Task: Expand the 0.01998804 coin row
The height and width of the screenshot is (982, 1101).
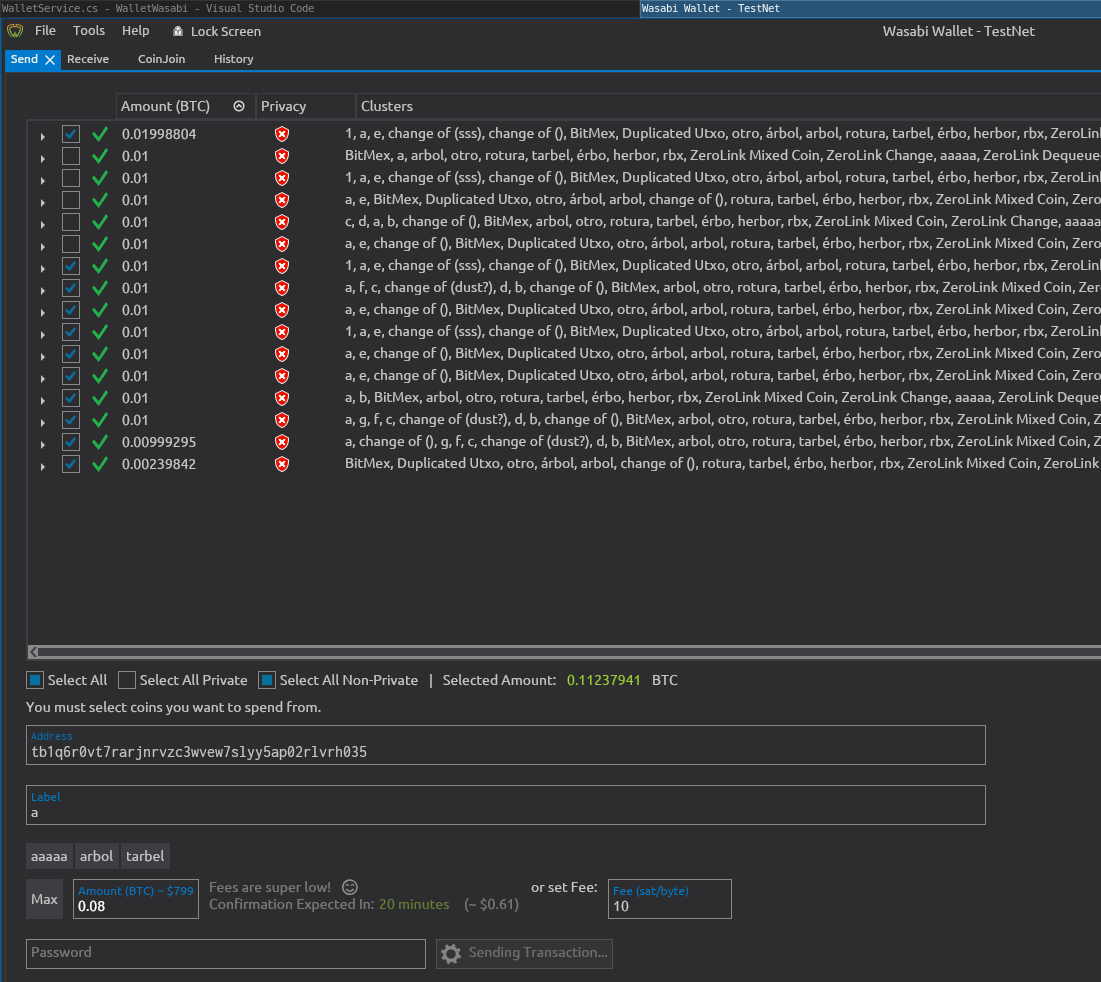Action: (x=43, y=136)
